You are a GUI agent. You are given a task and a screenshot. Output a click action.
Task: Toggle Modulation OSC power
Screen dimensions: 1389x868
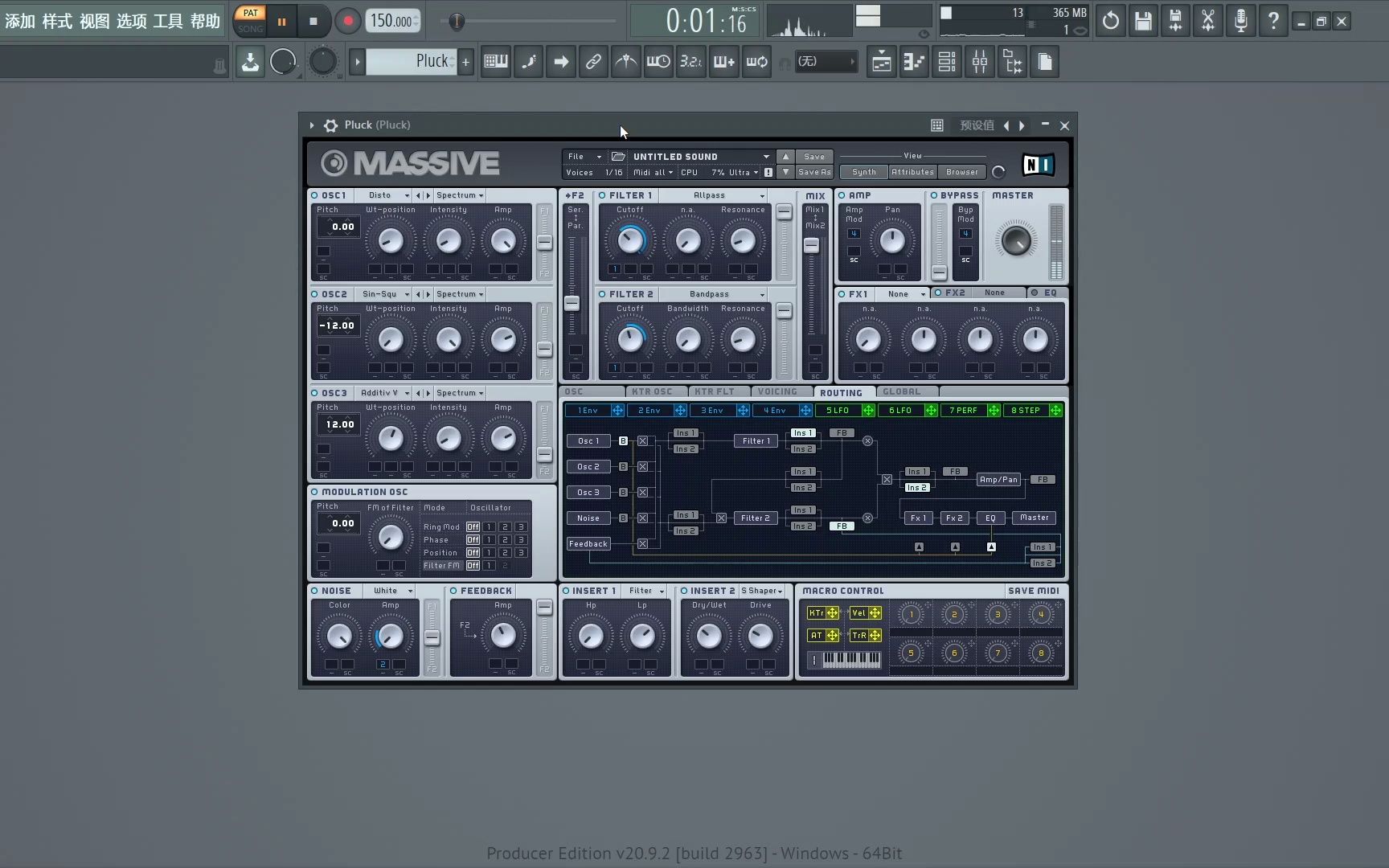(x=314, y=492)
